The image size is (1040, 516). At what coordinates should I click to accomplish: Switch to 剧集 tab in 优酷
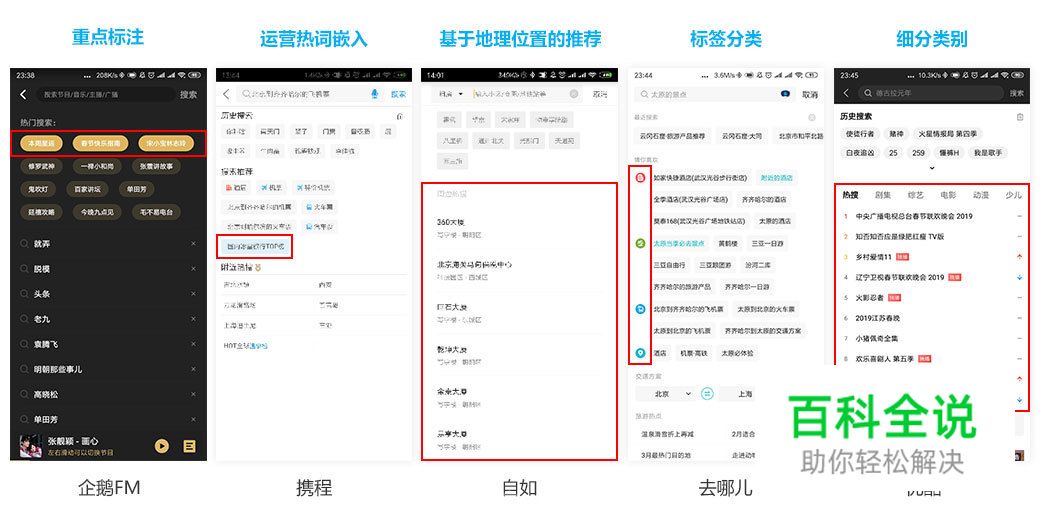pyautogui.click(x=883, y=195)
